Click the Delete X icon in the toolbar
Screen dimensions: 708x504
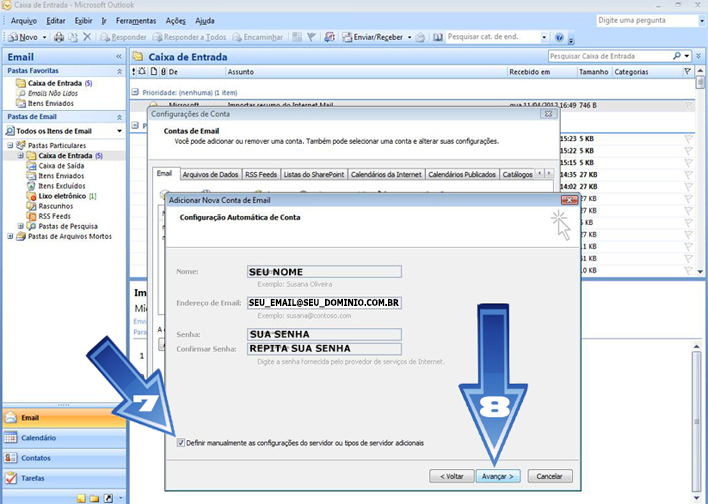(87, 37)
